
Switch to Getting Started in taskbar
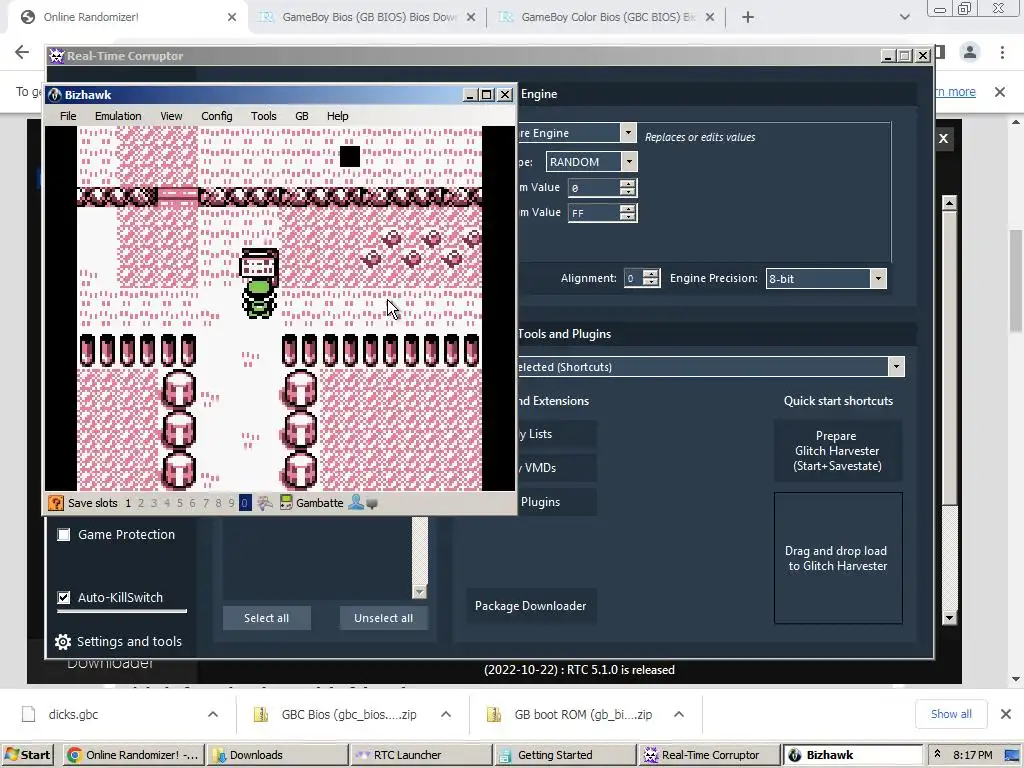pyautogui.click(x=564, y=755)
